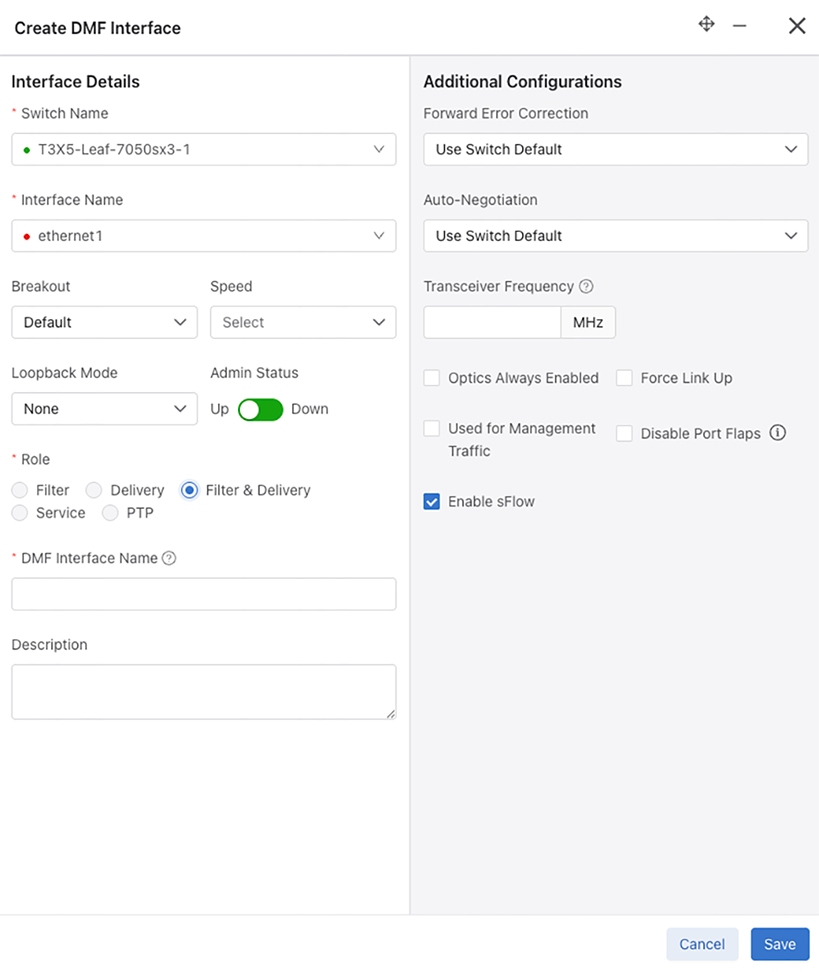Check the Force Link Up option

624,378
